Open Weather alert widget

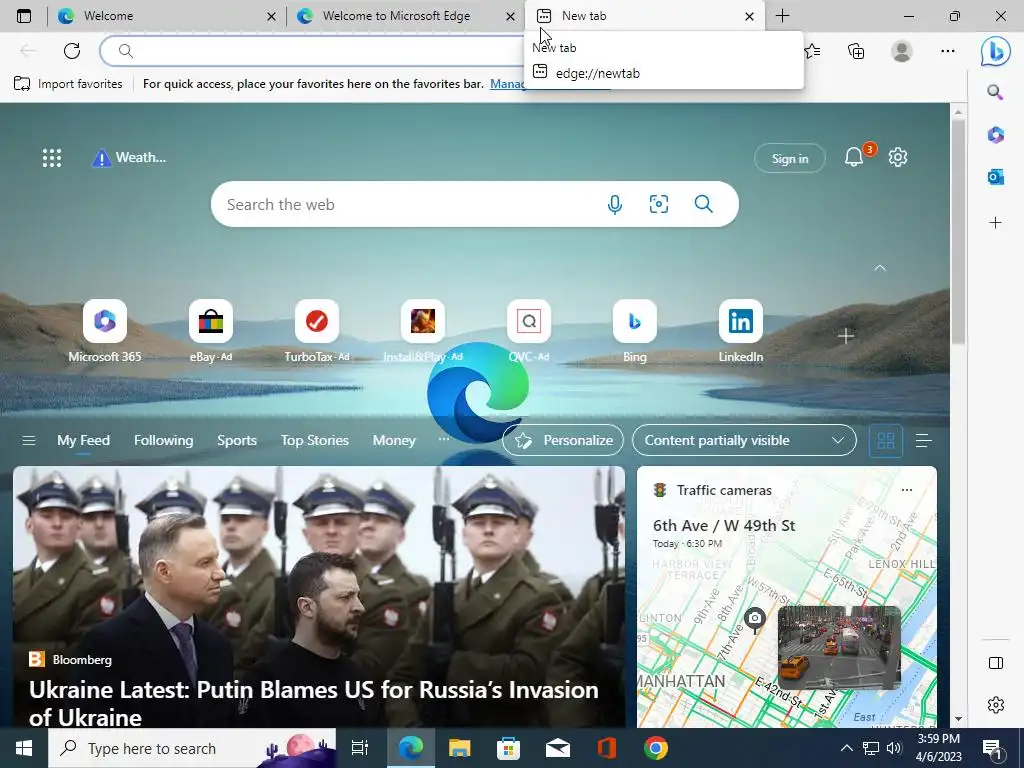click(x=129, y=157)
